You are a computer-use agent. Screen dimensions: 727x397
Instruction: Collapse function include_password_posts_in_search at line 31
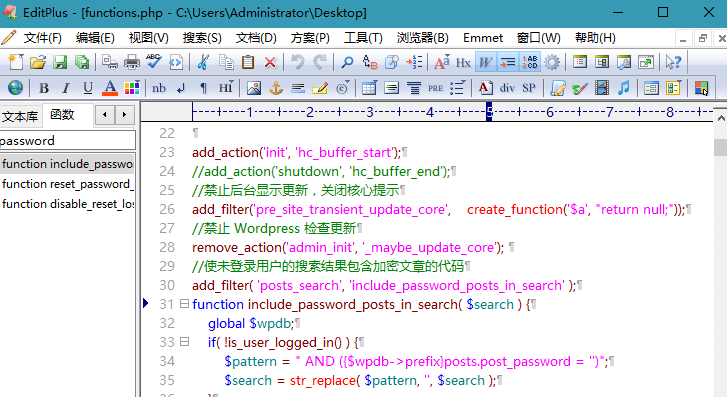(185, 304)
